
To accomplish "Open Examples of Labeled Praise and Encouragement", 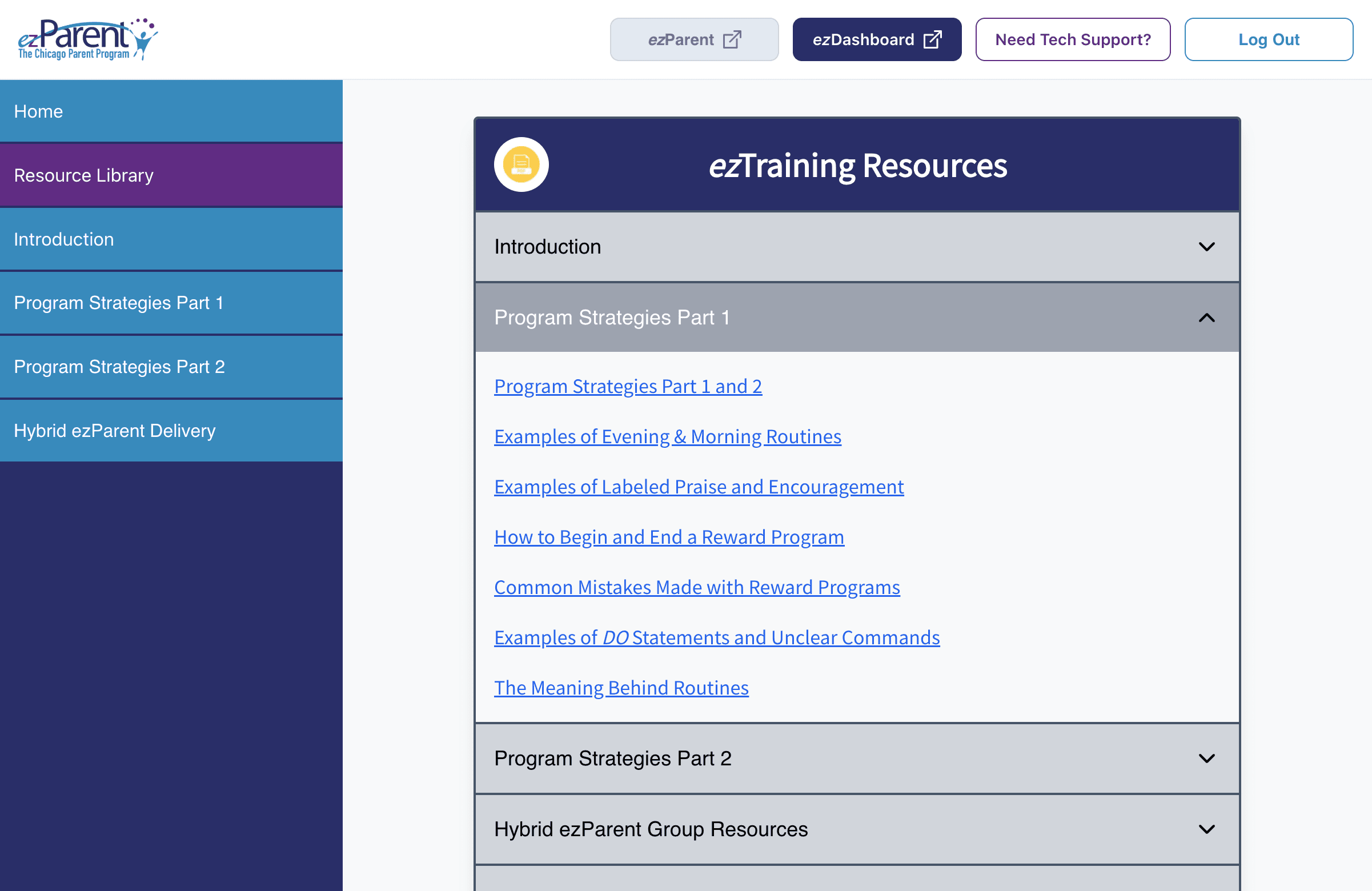I will tap(699, 487).
